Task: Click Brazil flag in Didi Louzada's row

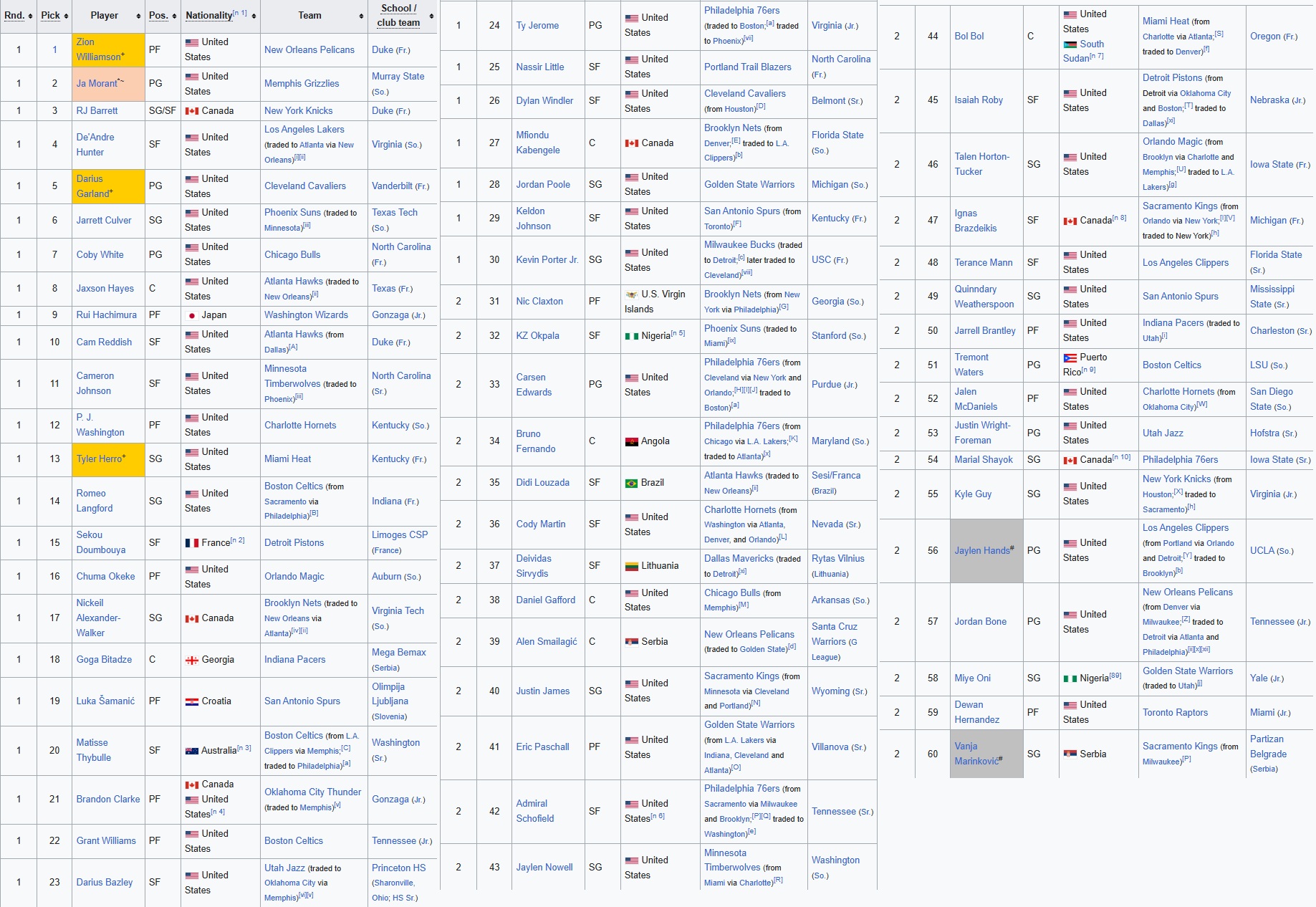Action: click(x=631, y=483)
